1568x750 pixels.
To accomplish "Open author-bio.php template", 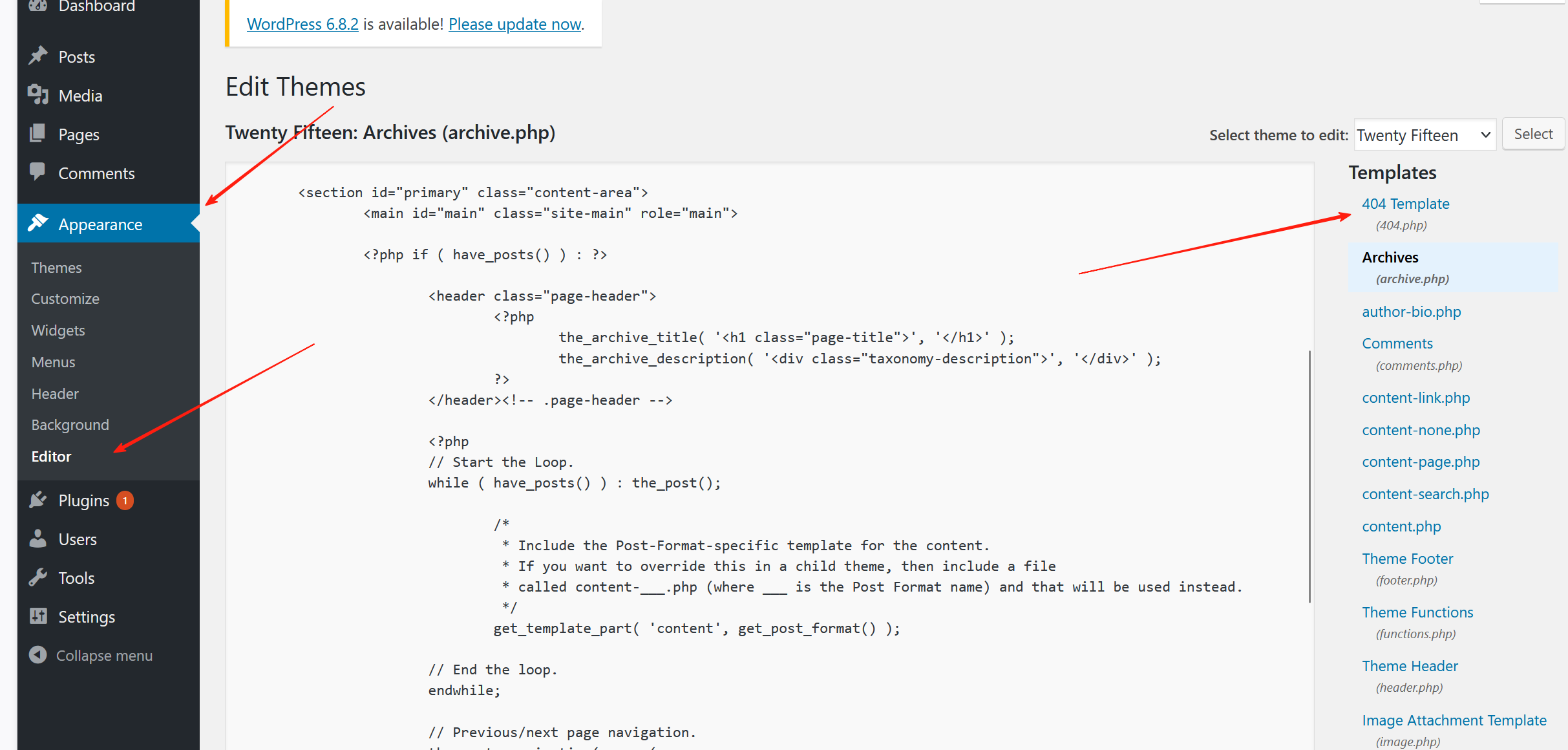I will tap(1412, 312).
